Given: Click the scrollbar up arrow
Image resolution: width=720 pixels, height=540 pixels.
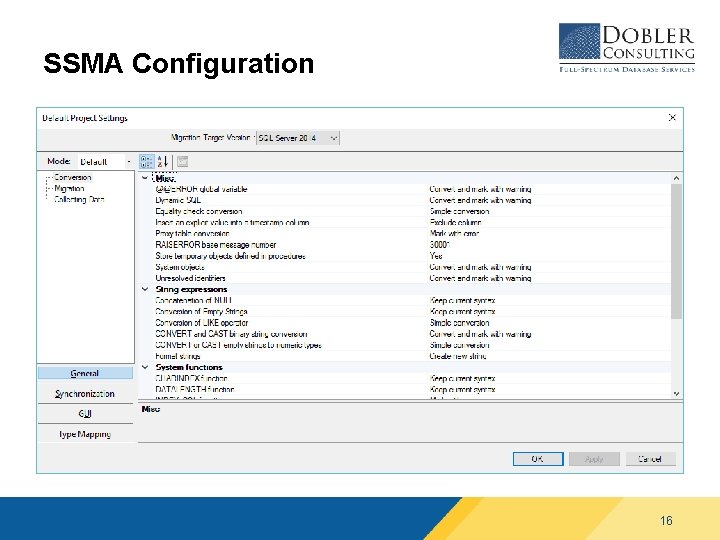Looking at the screenshot, I should pyautogui.click(x=676, y=178).
